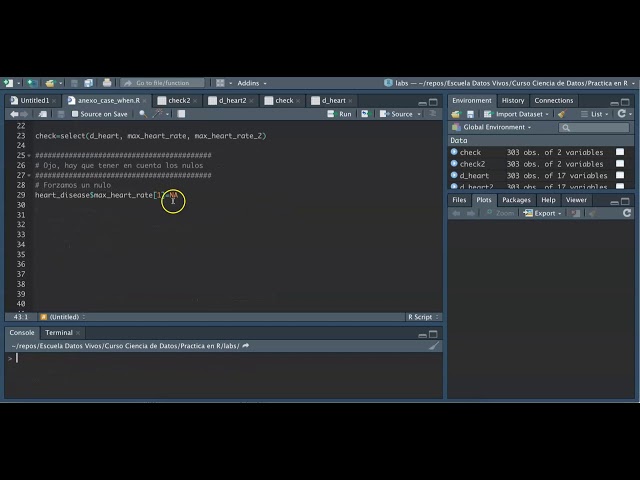Screen dimensions: 640x480
Task: Create a new file with the plus icon
Action: click(8, 83)
